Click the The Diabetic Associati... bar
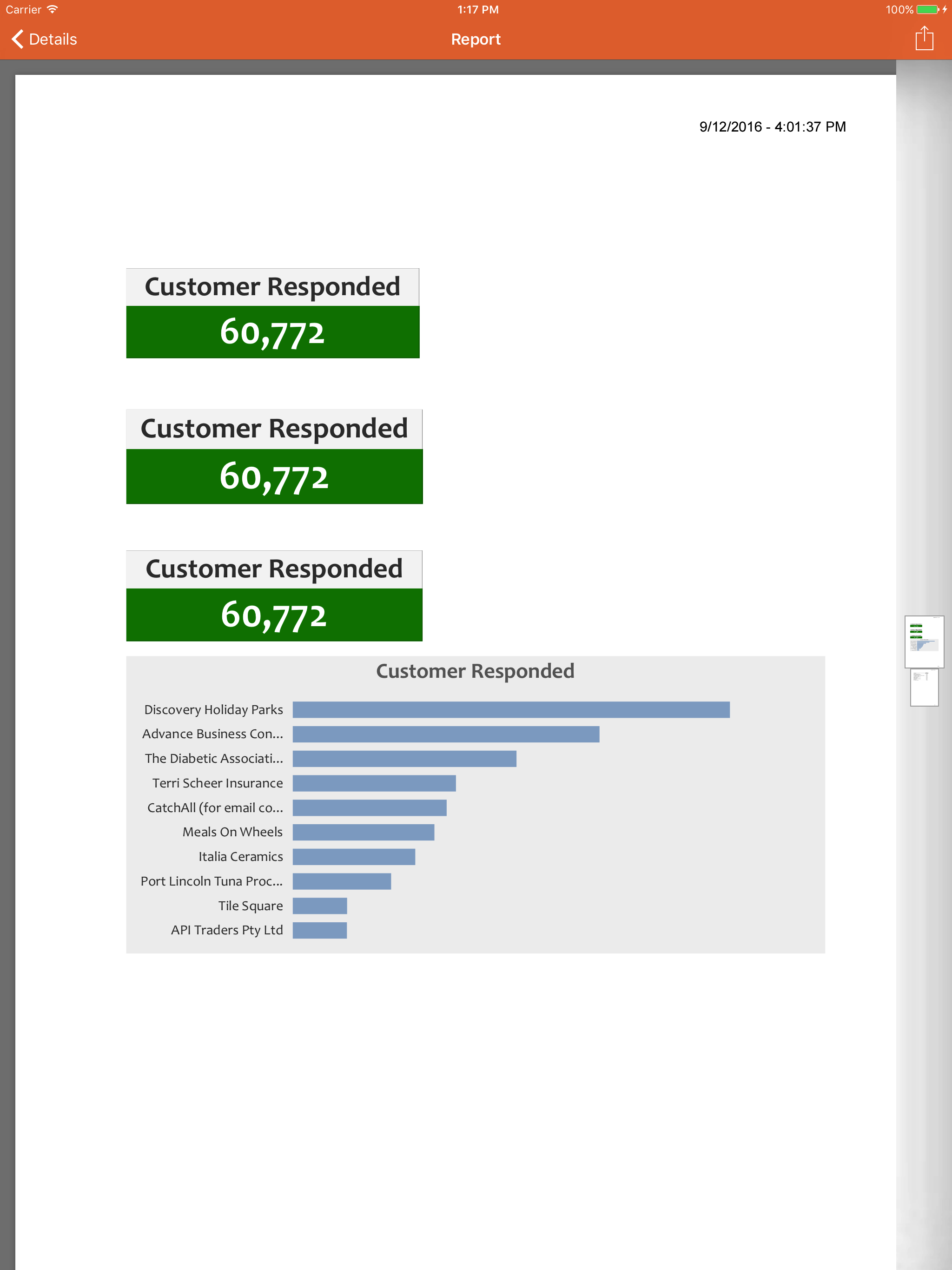Viewport: 952px width, 1270px height. pyautogui.click(x=404, y=759)
